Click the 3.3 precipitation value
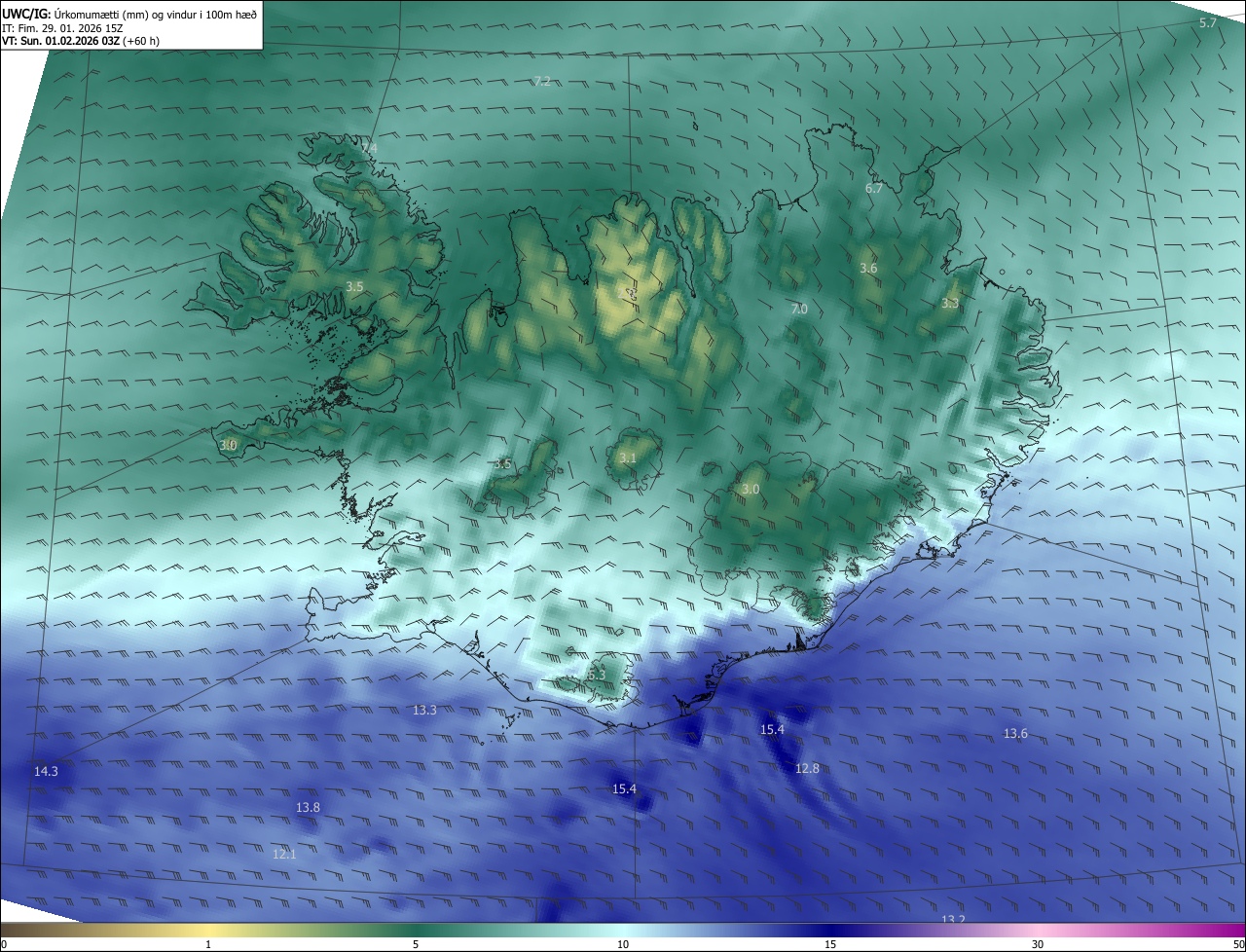 click(x=950, y=304)
